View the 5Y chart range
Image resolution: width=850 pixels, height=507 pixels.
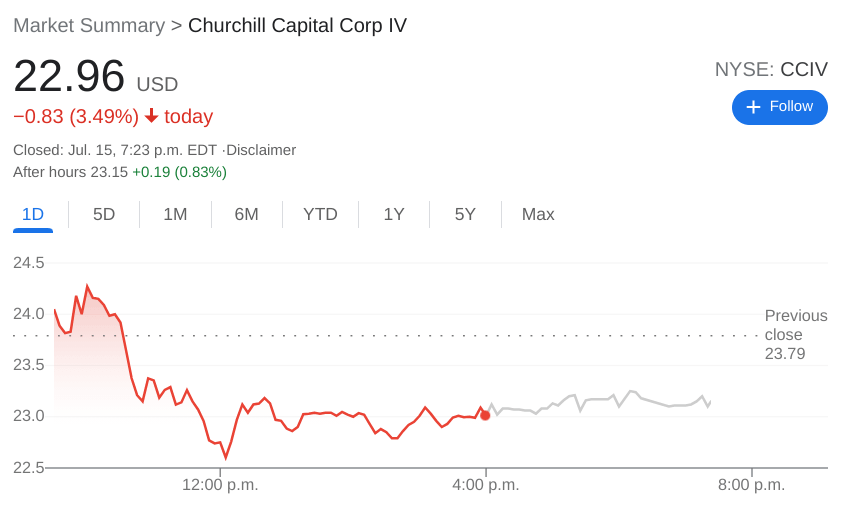pos(465,214)
